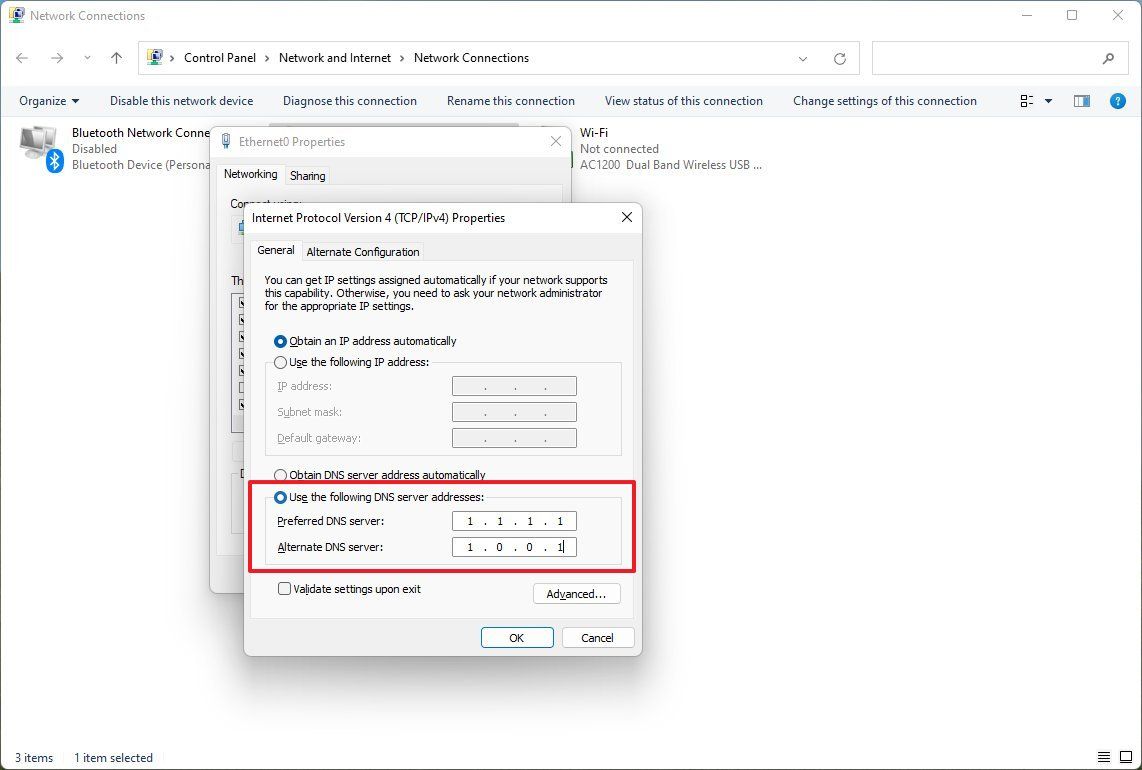Open the address bar history chevron
Image resolution: width=1142 pixels, height=770 pixels.
[x=803, y=58]
